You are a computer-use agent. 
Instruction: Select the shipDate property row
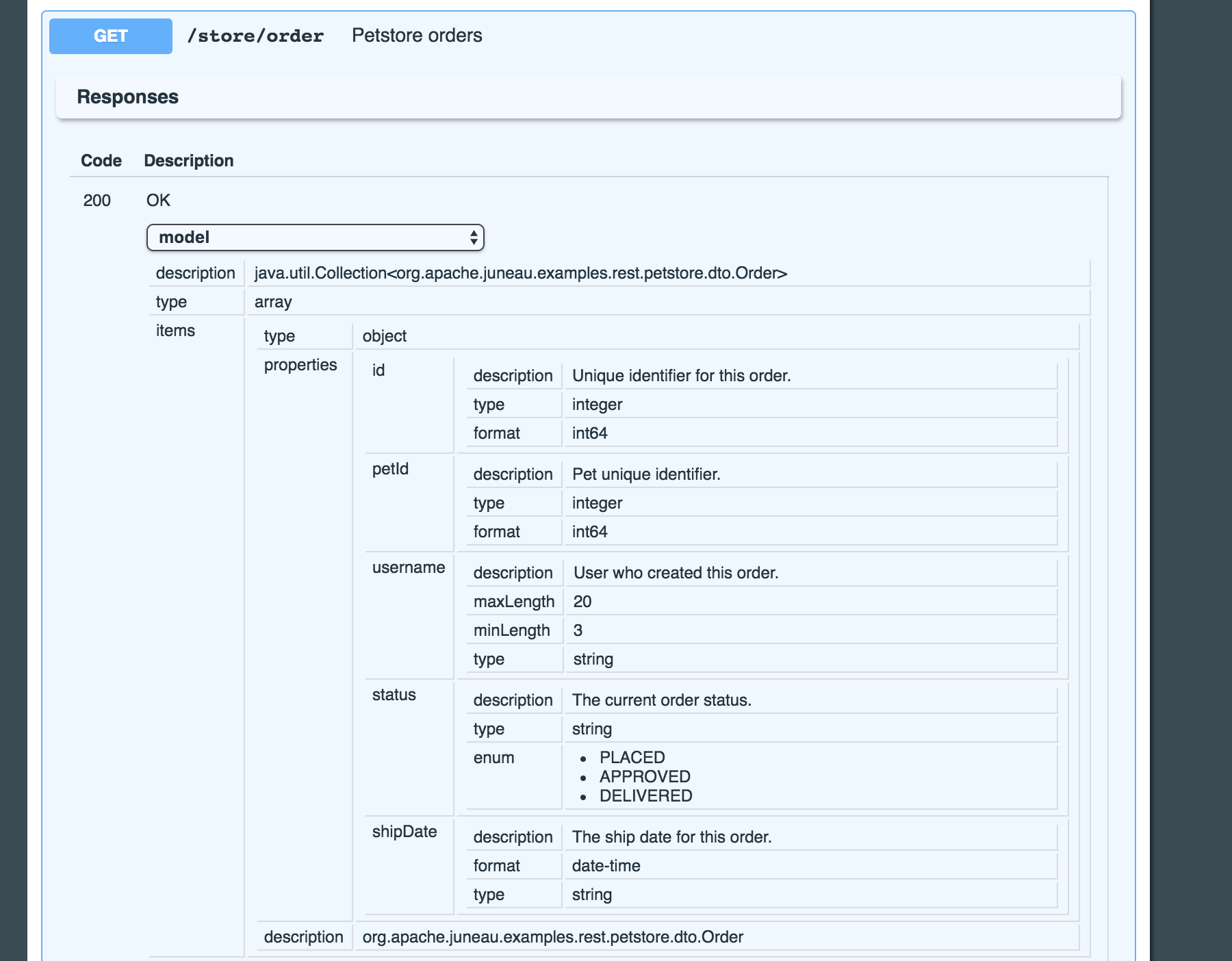(405, 832)
